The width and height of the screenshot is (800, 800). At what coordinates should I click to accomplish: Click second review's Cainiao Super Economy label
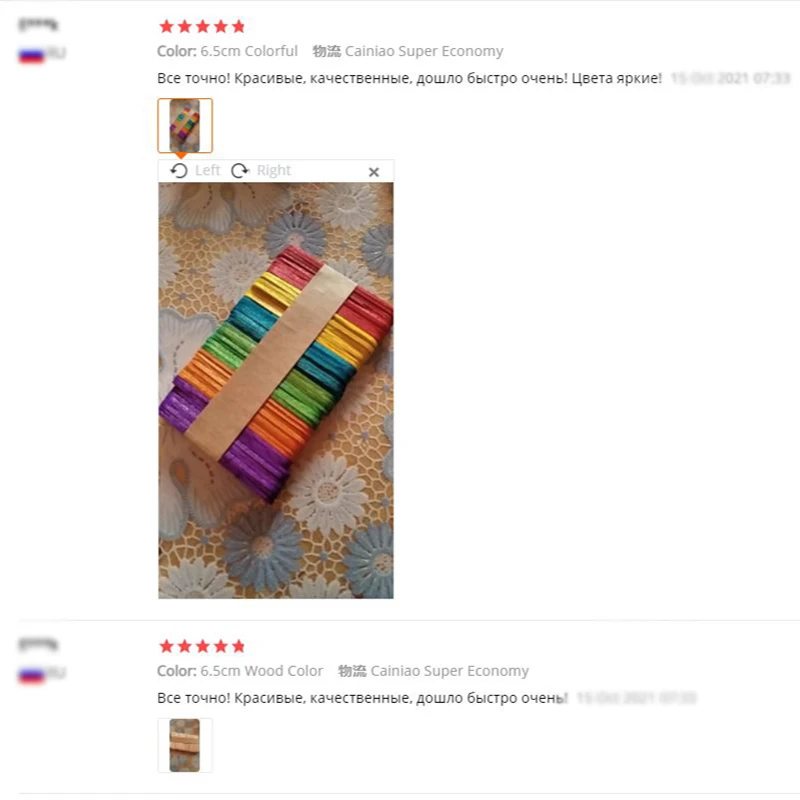point(449,671)
